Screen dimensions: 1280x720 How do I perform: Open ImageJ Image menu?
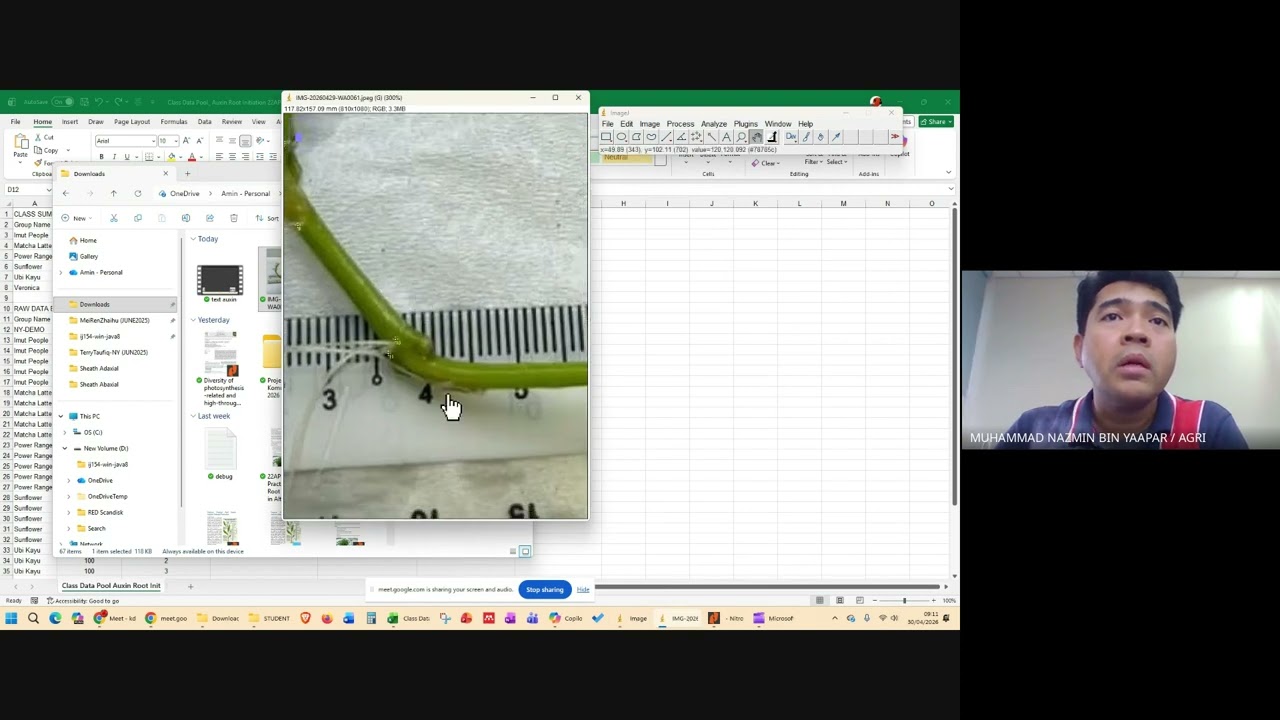point(650,124)
